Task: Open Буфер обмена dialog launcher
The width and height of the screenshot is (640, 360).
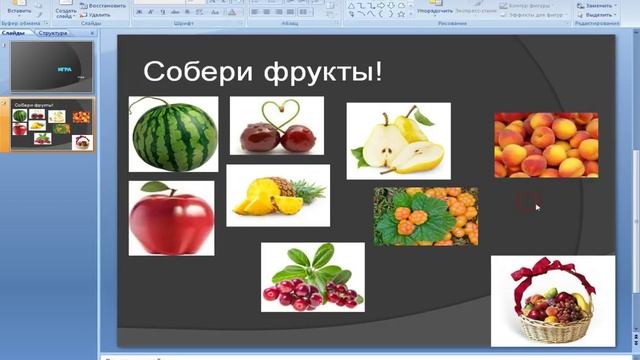Action: (x=46, y=23)
